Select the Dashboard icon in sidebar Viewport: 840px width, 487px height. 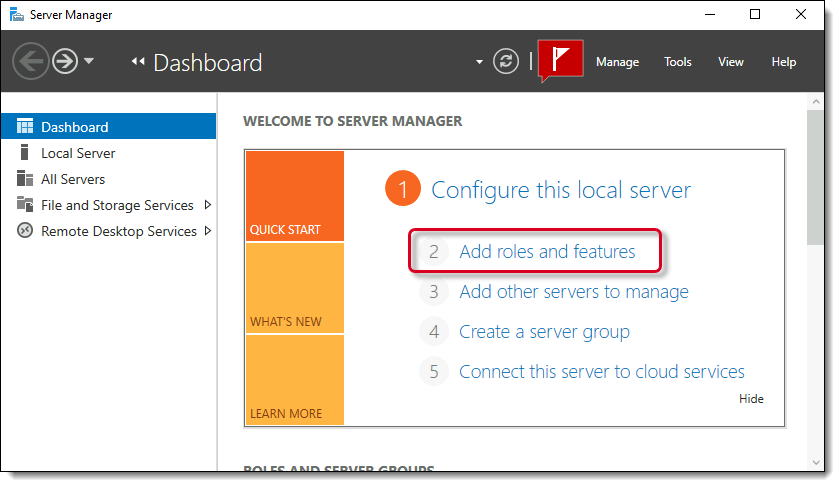click(25, 127)
